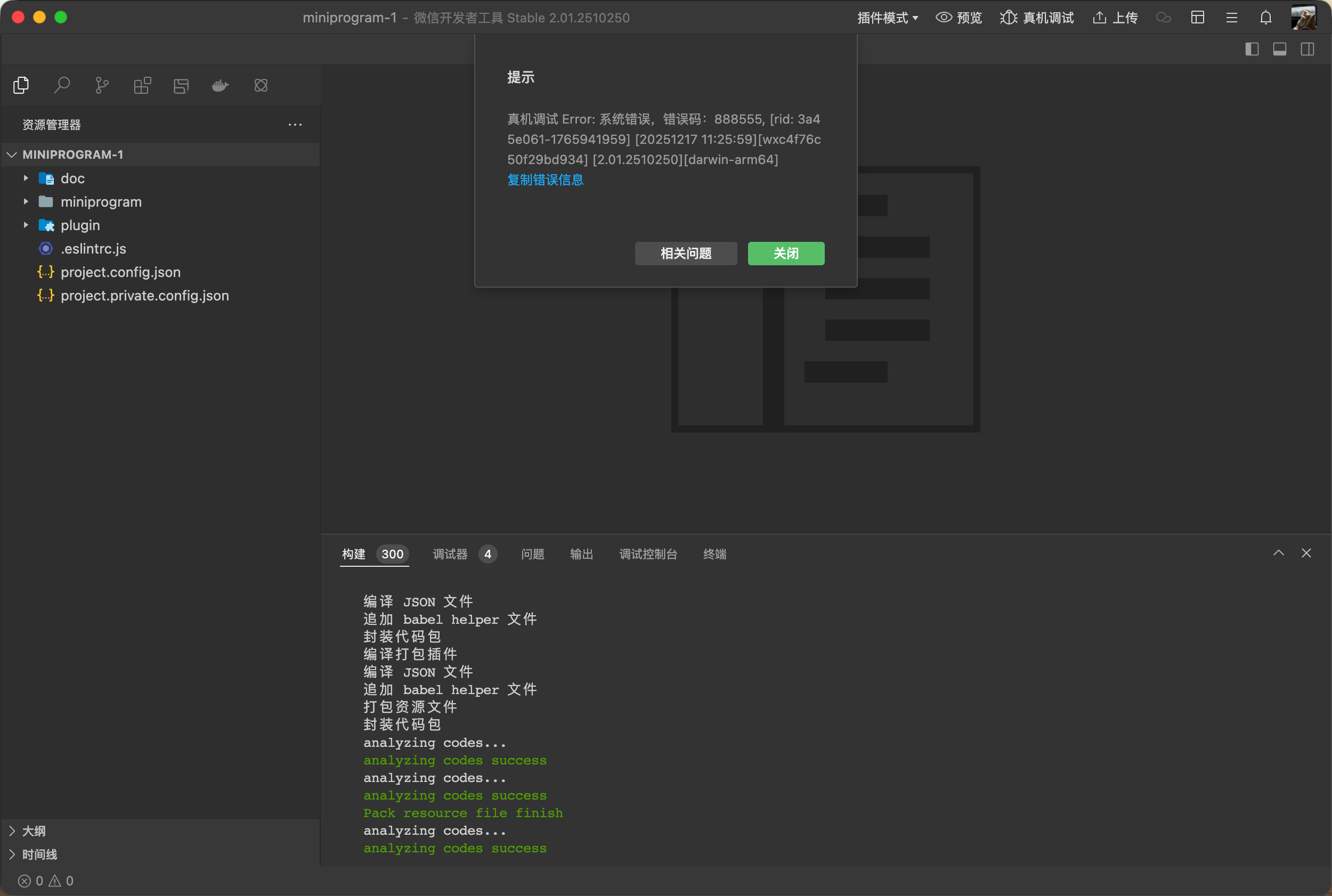The width and height of the screenshot is (1332, 896).
Task: Expand the 大纲 outline section
Action: [x=34, y=831]
